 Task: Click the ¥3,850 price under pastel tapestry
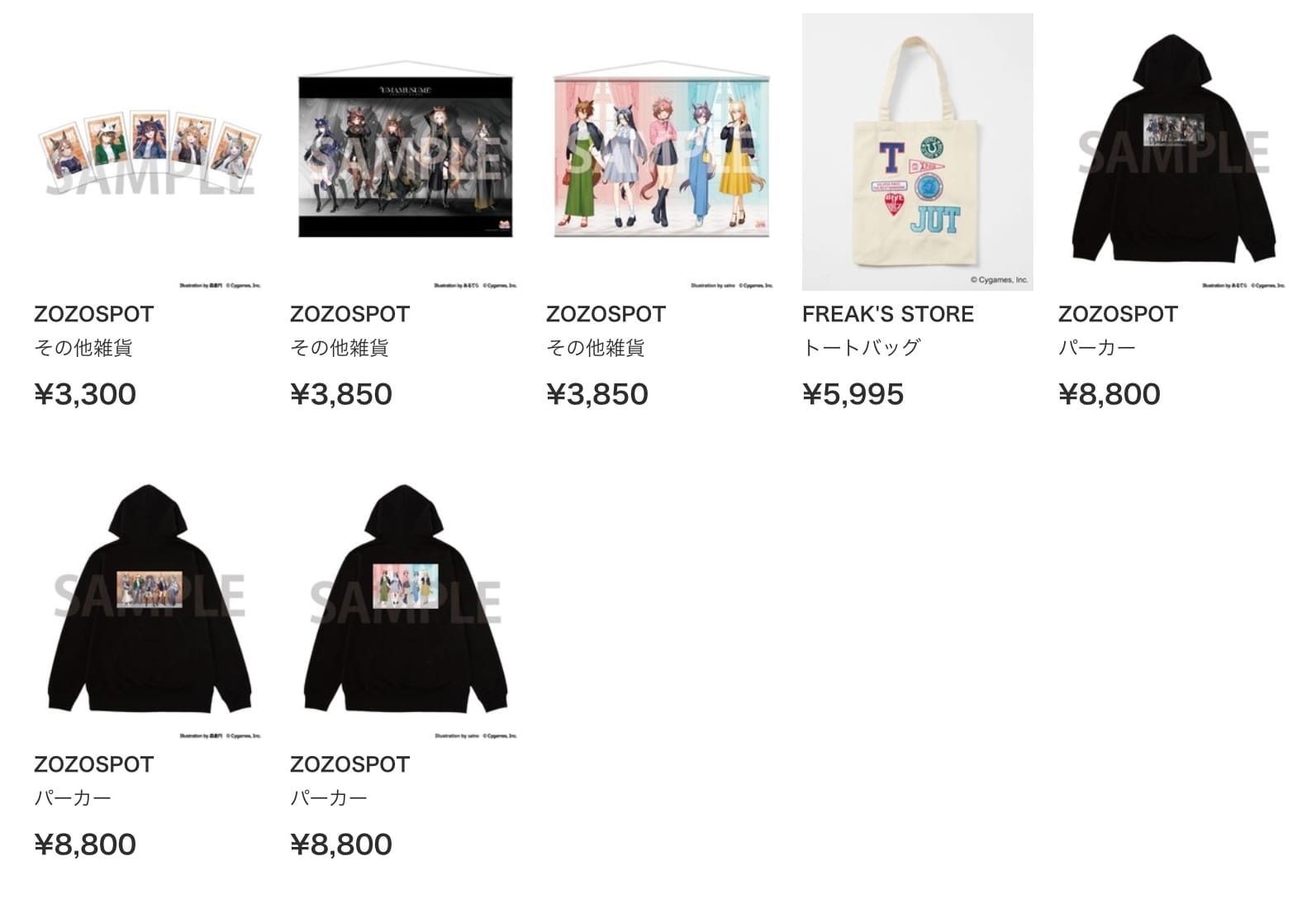597,394
